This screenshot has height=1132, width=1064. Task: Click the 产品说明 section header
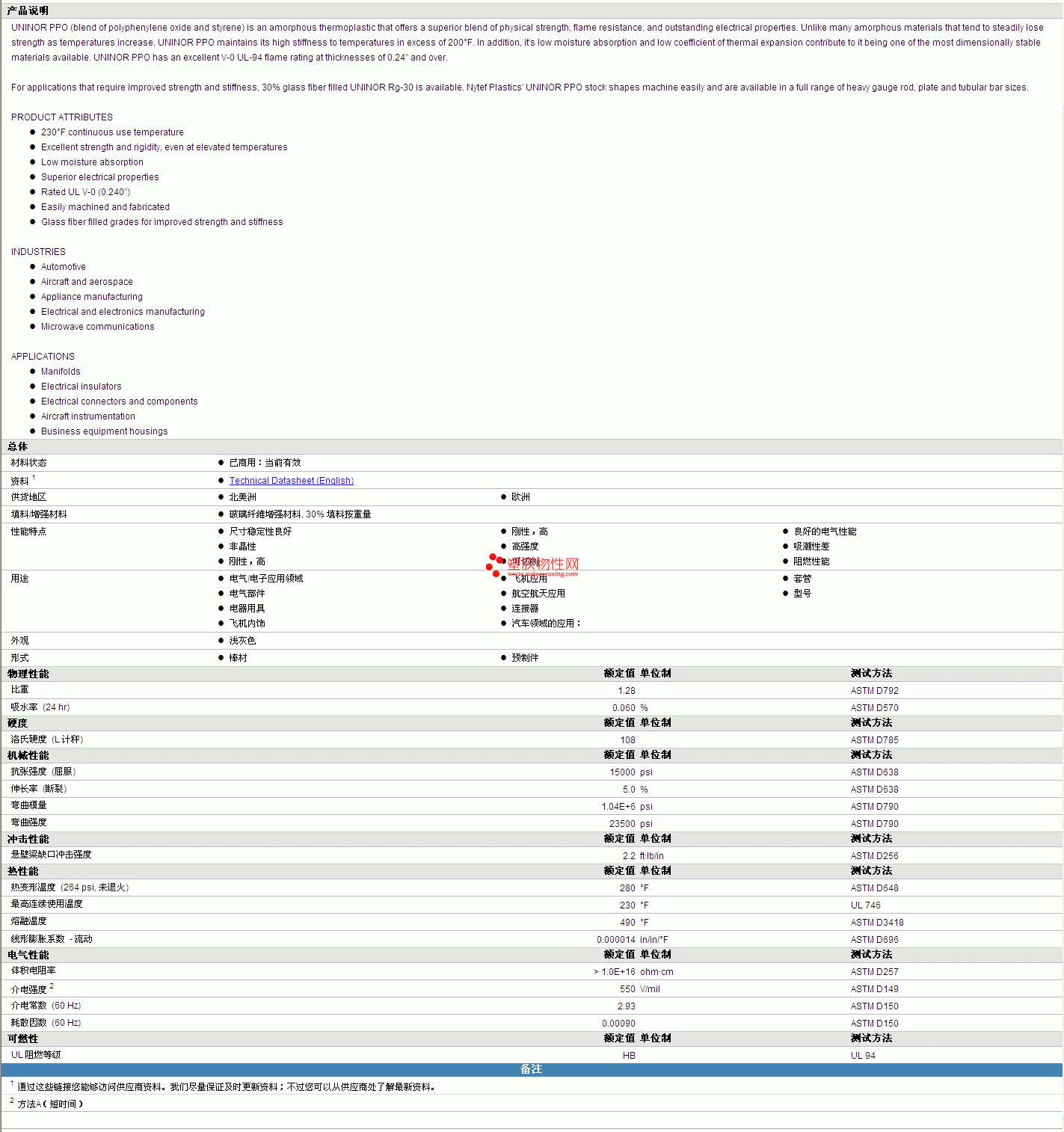click(x=28, y=10)
